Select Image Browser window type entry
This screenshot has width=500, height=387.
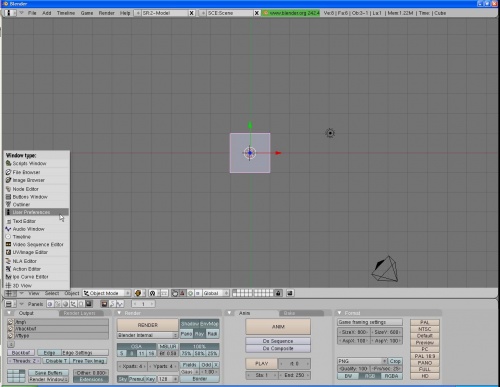click(x=37, y=180)
